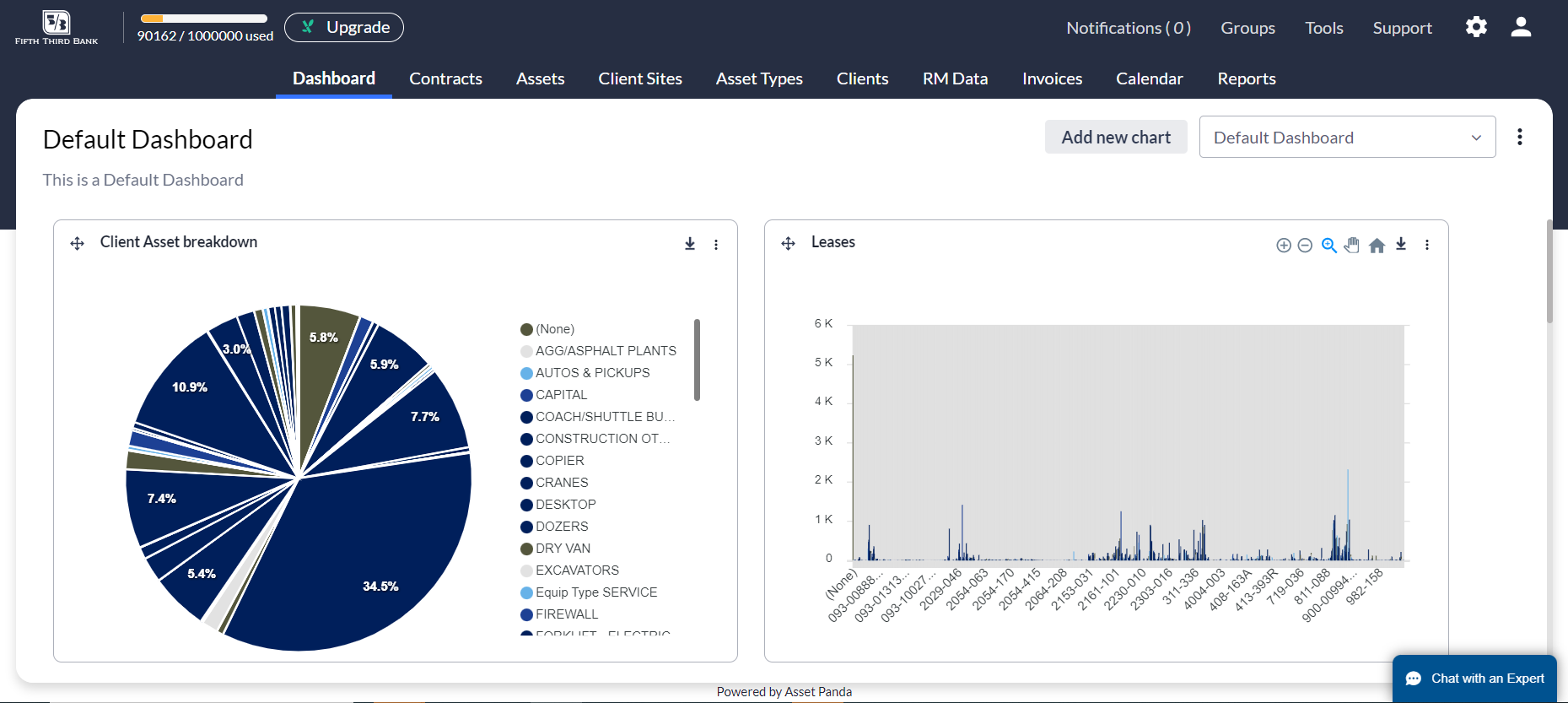Open the user profile icon
The height and width of the screenshot is (703, 1568).
pos(1521,28)
